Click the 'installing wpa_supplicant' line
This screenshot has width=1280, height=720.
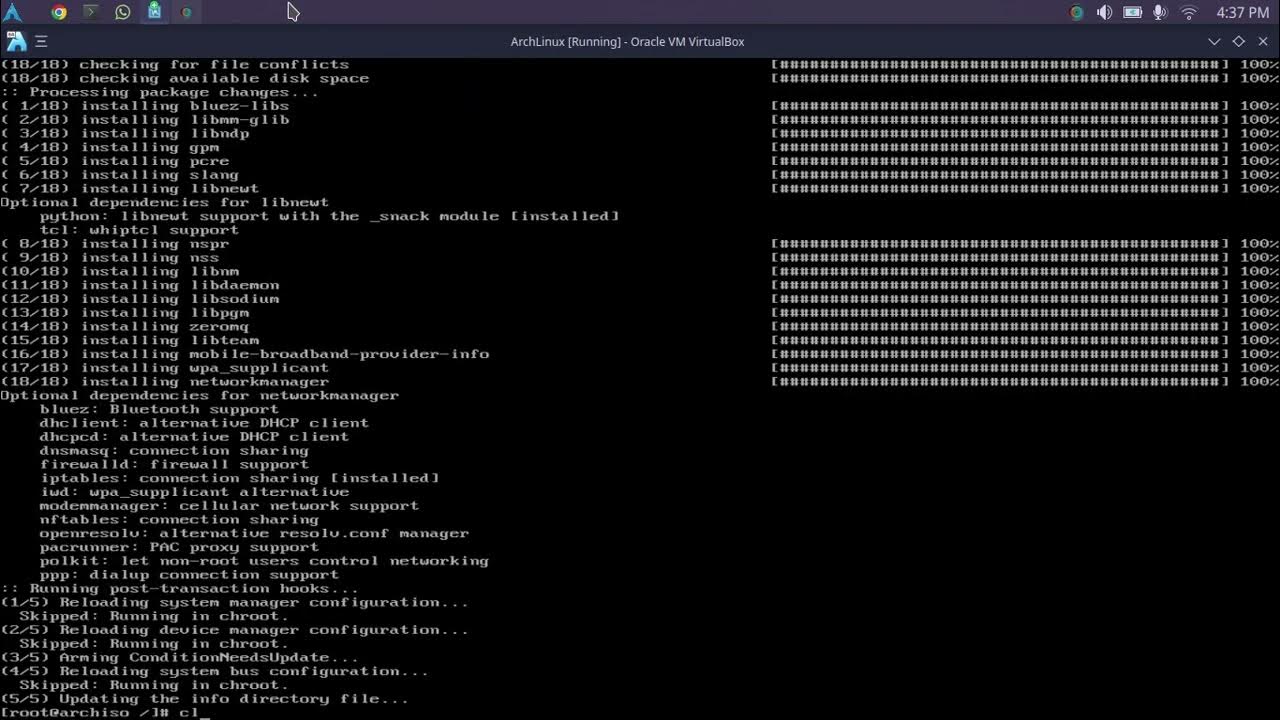pyautogui.click(x=165, y=368)
